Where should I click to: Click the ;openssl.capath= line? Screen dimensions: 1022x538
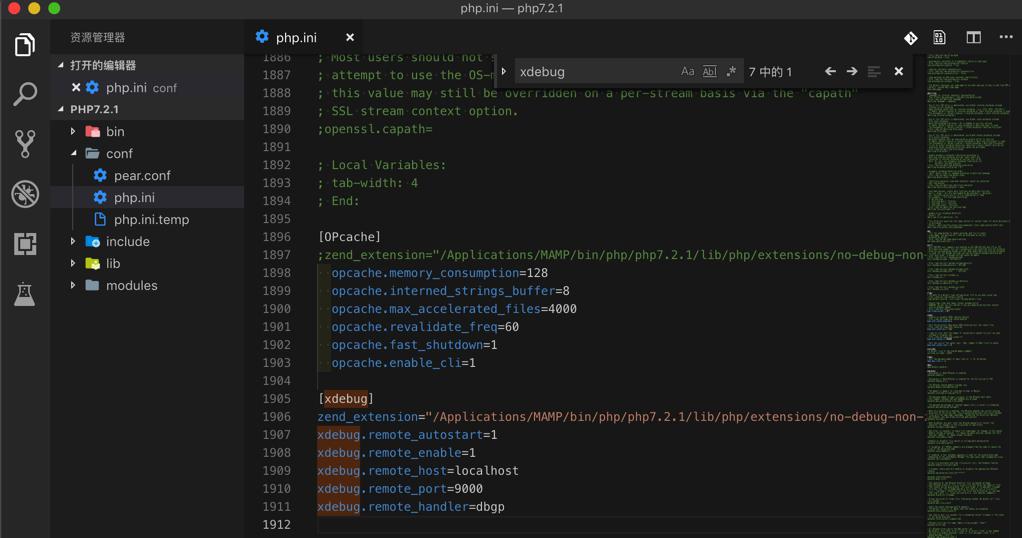[375, 129]
